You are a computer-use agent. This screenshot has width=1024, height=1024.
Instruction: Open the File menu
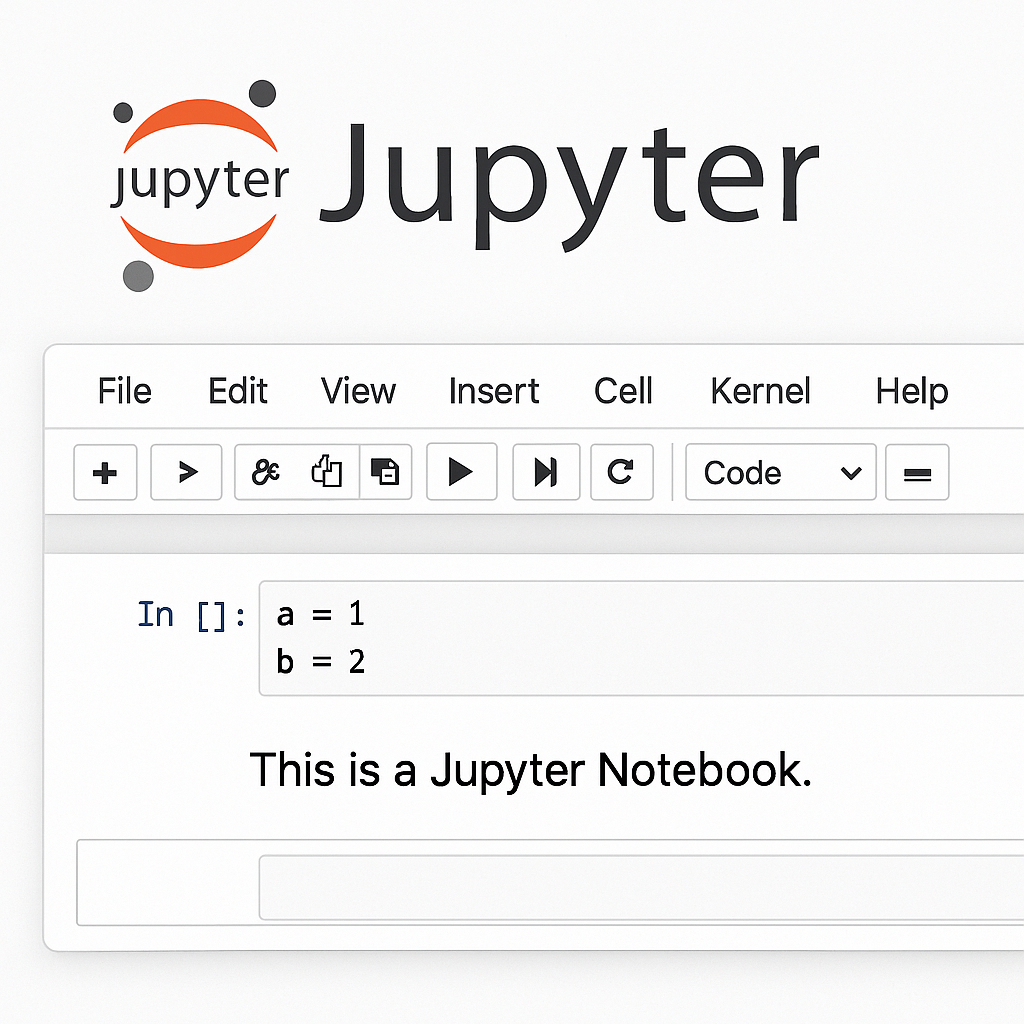pyautogui.click(x=124, y=391)
